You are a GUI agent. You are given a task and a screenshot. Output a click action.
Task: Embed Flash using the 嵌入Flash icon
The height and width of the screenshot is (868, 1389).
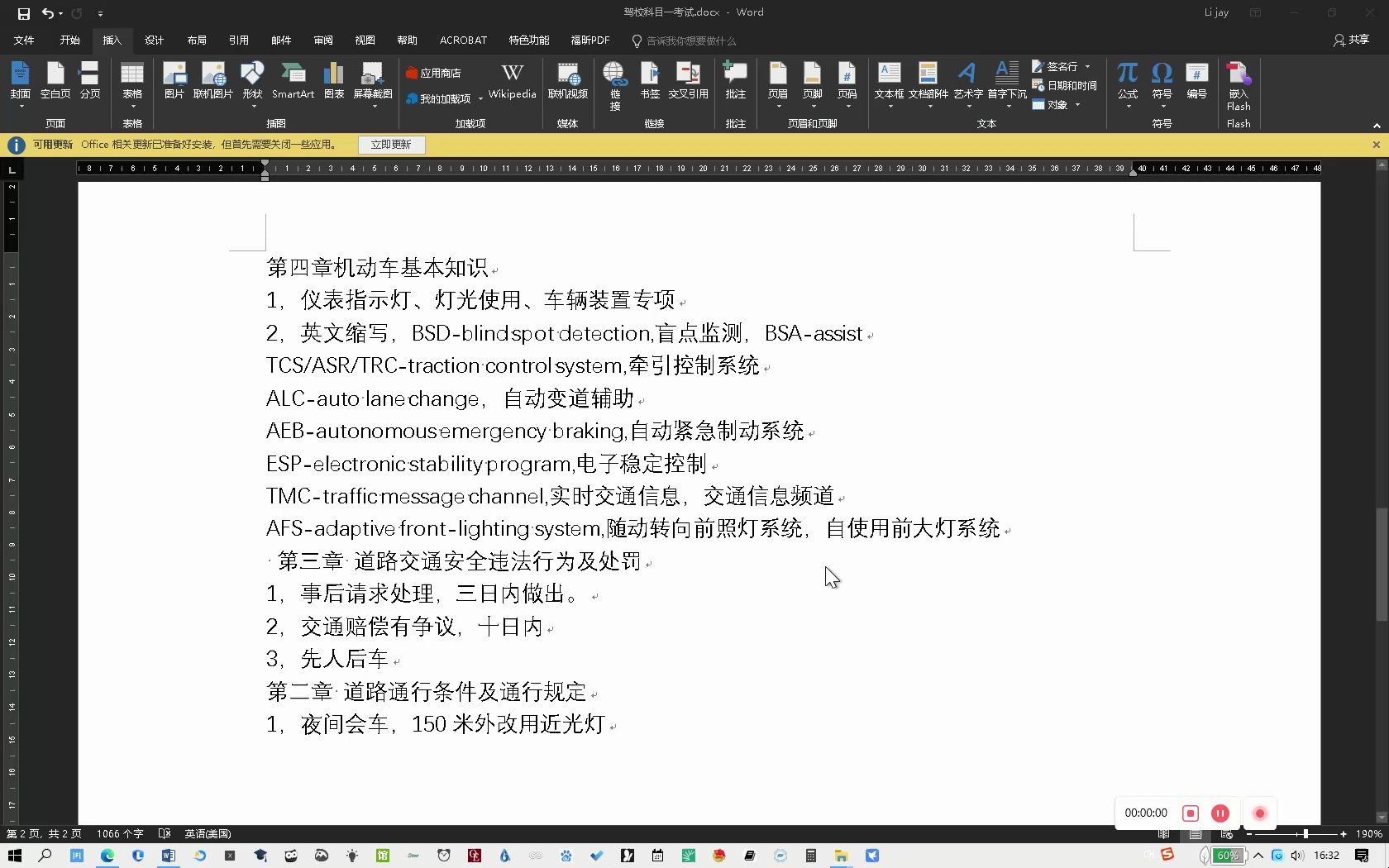pos(1237,83)
